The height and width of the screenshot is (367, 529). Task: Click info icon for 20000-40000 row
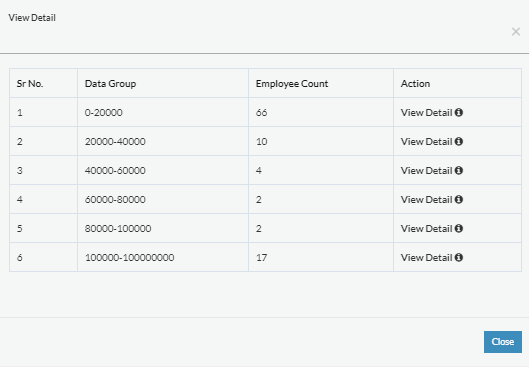(458, 141)
